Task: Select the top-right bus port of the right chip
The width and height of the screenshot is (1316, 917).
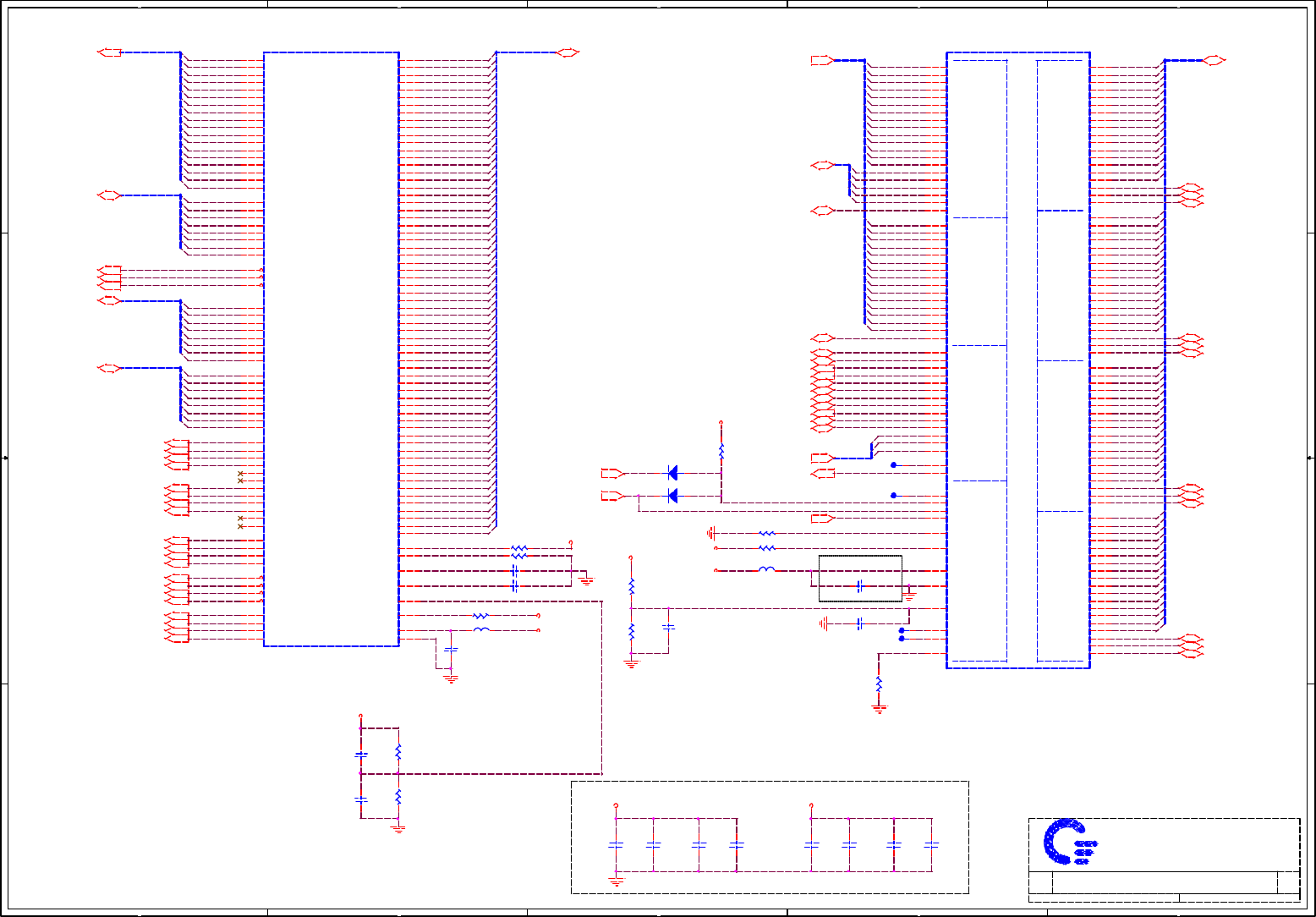Action: point(1215,60)
